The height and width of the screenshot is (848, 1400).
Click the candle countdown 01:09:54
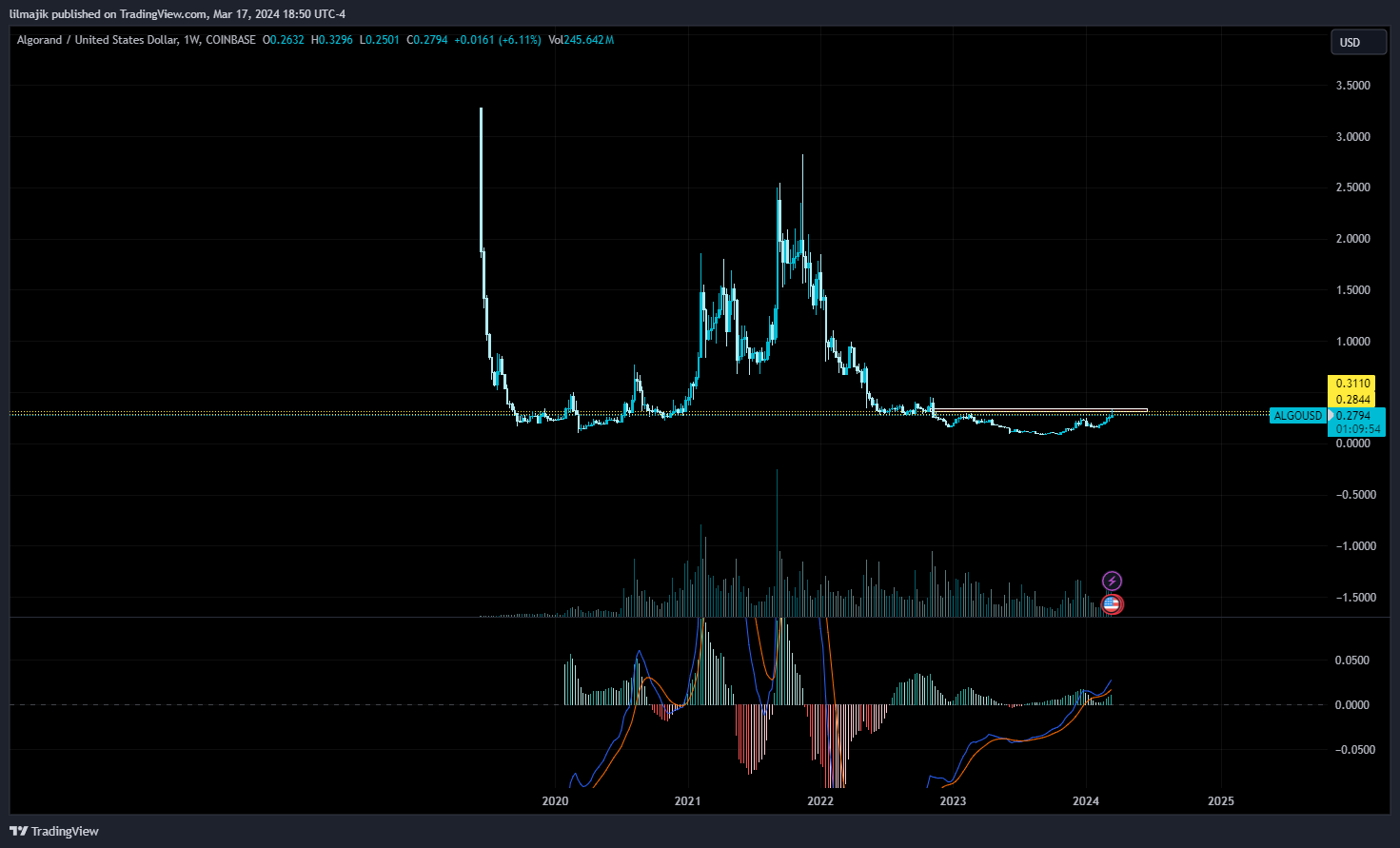(x=1357, y=429)
